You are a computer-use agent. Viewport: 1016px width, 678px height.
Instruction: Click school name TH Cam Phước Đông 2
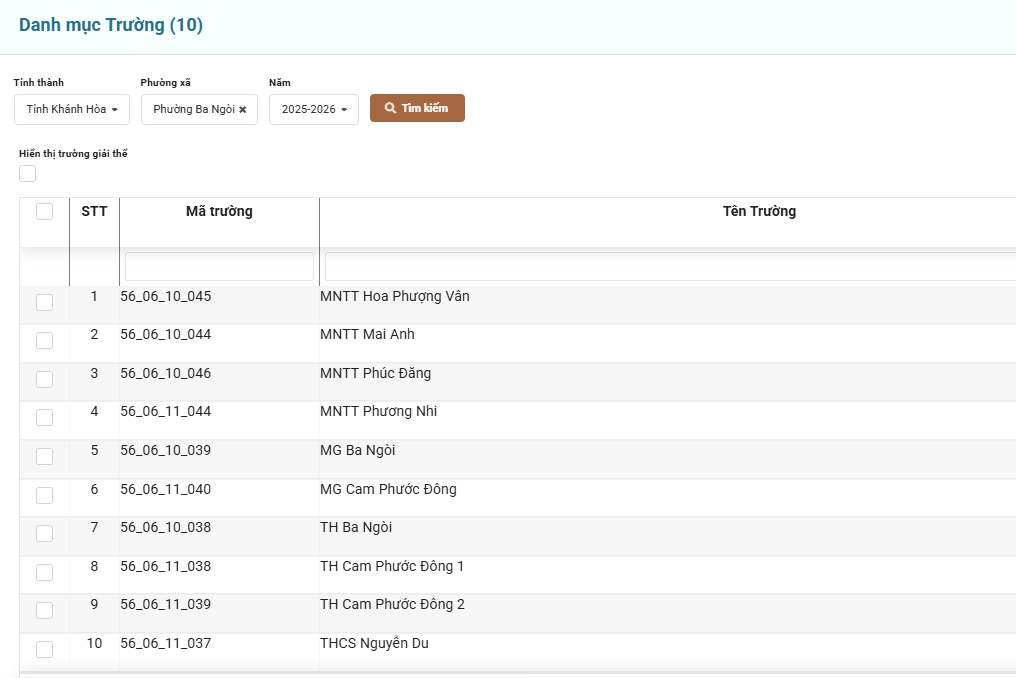point(392,605)
